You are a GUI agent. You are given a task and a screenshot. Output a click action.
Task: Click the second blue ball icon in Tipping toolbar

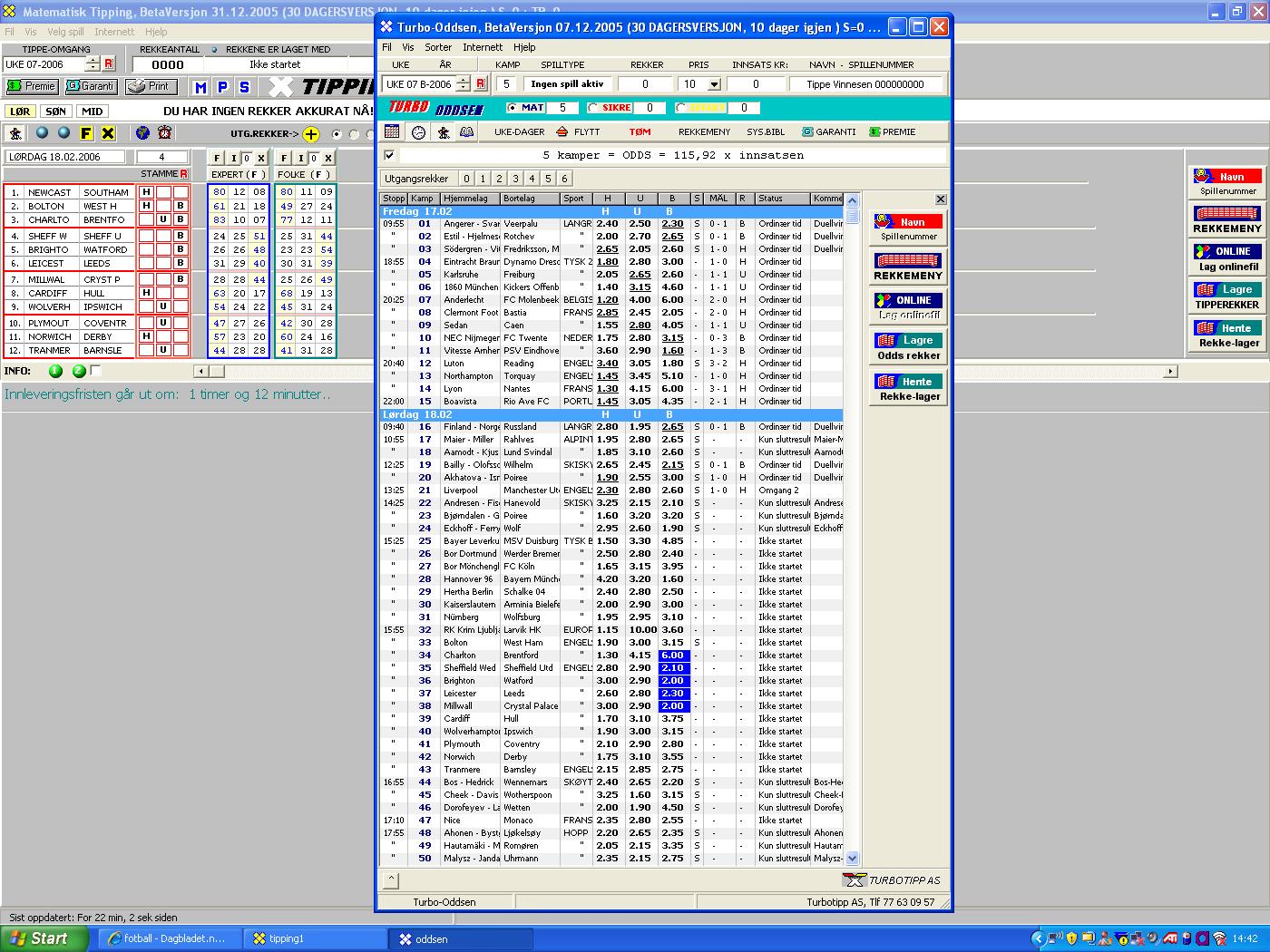pyautogui.click(x=63, y=133)
